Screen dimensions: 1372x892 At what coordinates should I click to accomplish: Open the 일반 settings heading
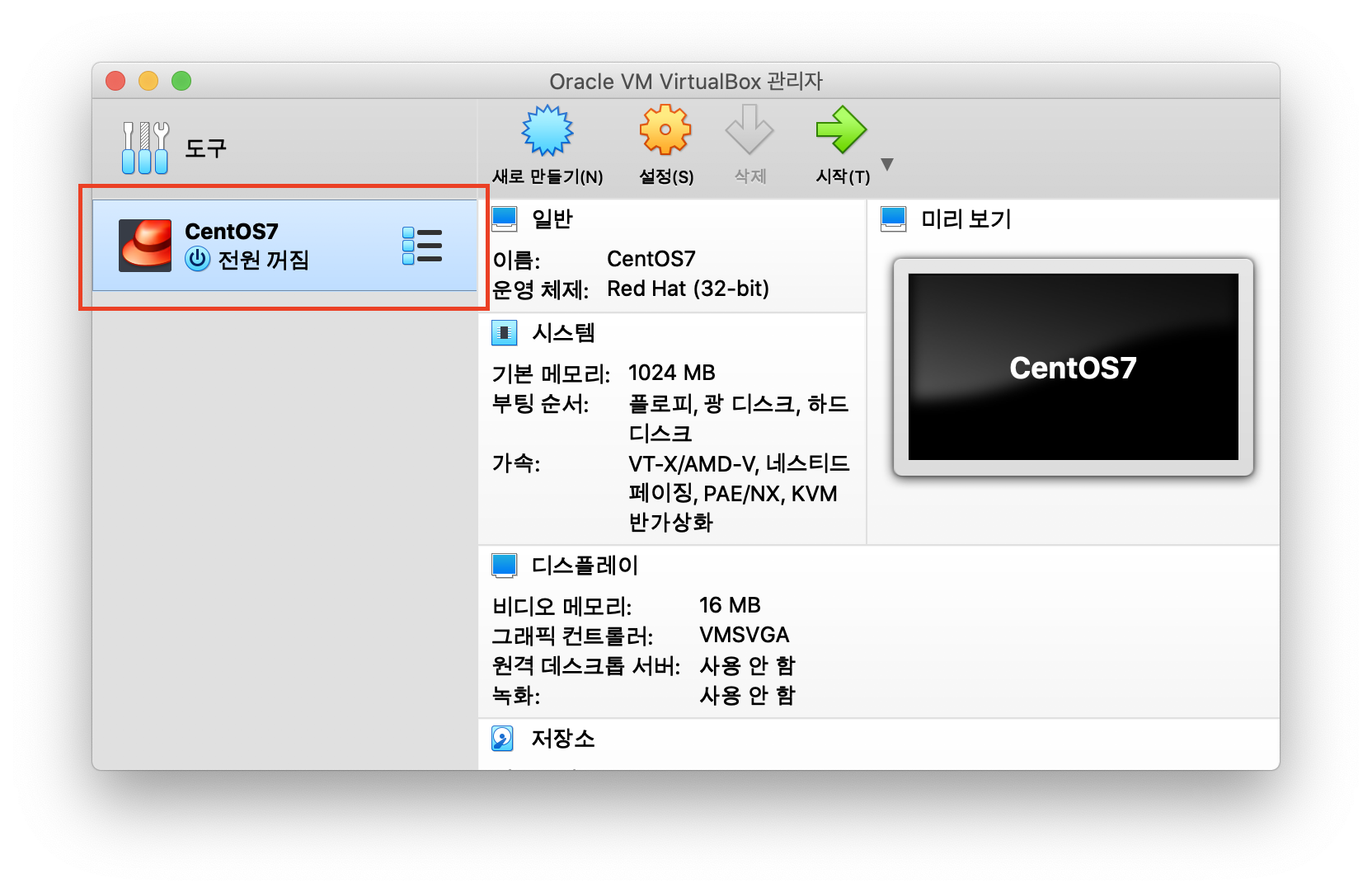click(552, 219)
